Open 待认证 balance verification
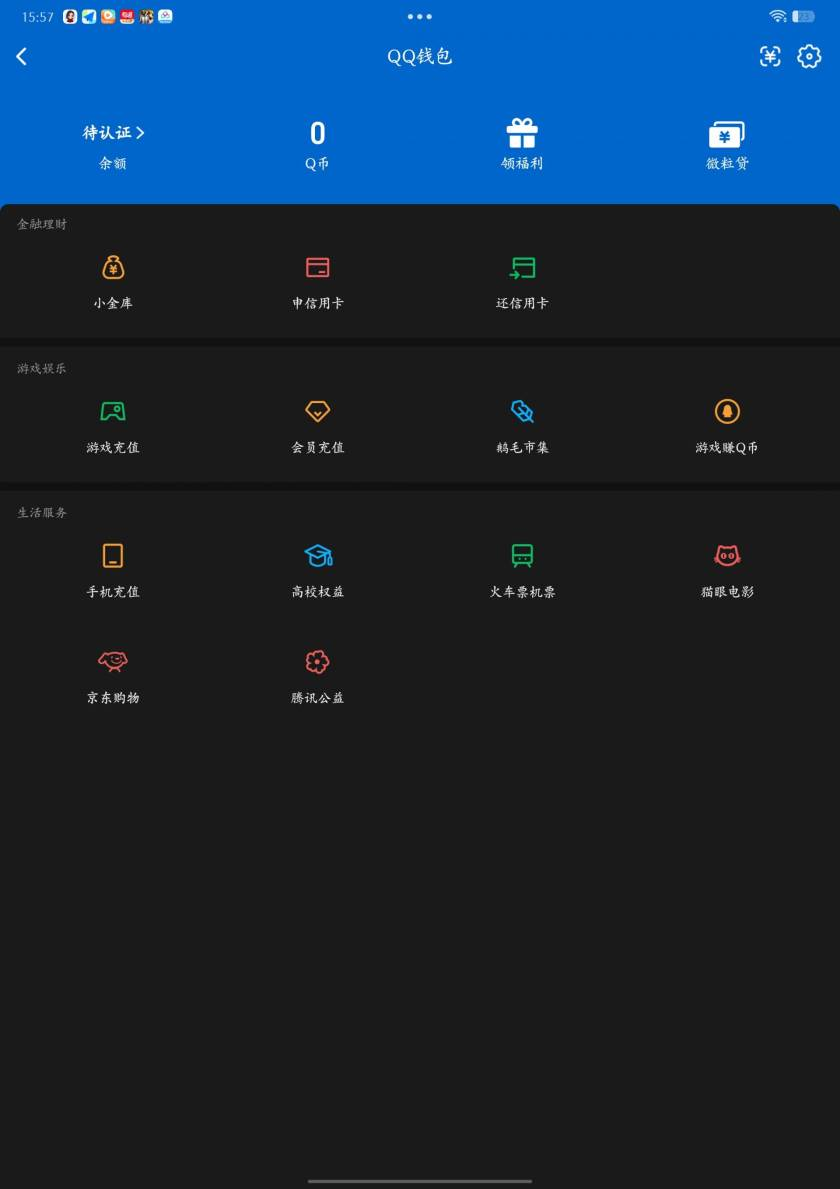This screenshot has width=840, height=1189. [x=113, y=133]
